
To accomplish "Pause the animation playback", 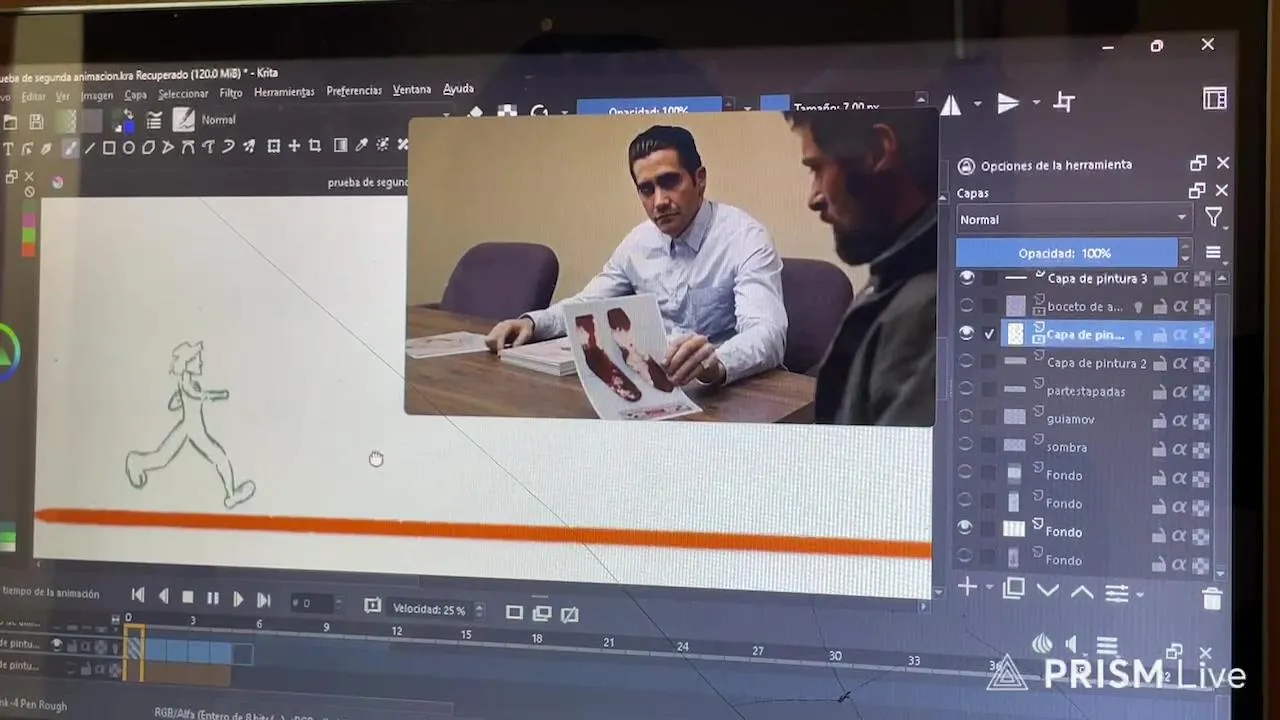I will [x=212, y=598].
